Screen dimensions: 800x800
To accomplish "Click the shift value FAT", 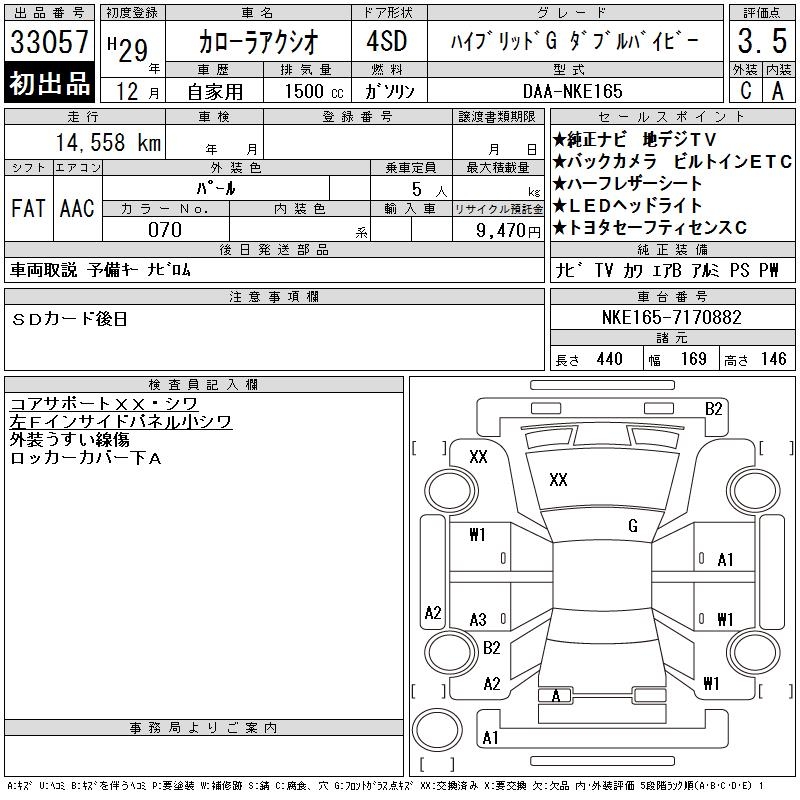I will tap(29, 208).
